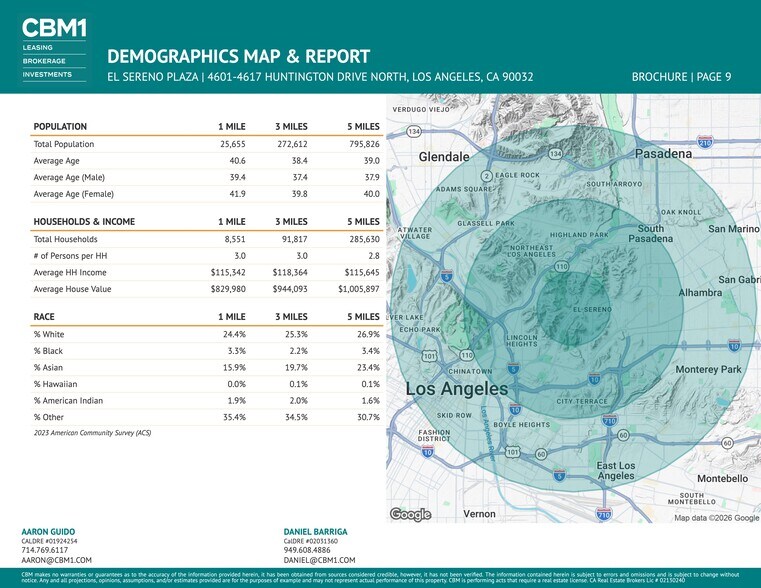Viewport: 761px width, 588px height.
Task: Click the Glendale label on the map
Action: tap(444, 158)
